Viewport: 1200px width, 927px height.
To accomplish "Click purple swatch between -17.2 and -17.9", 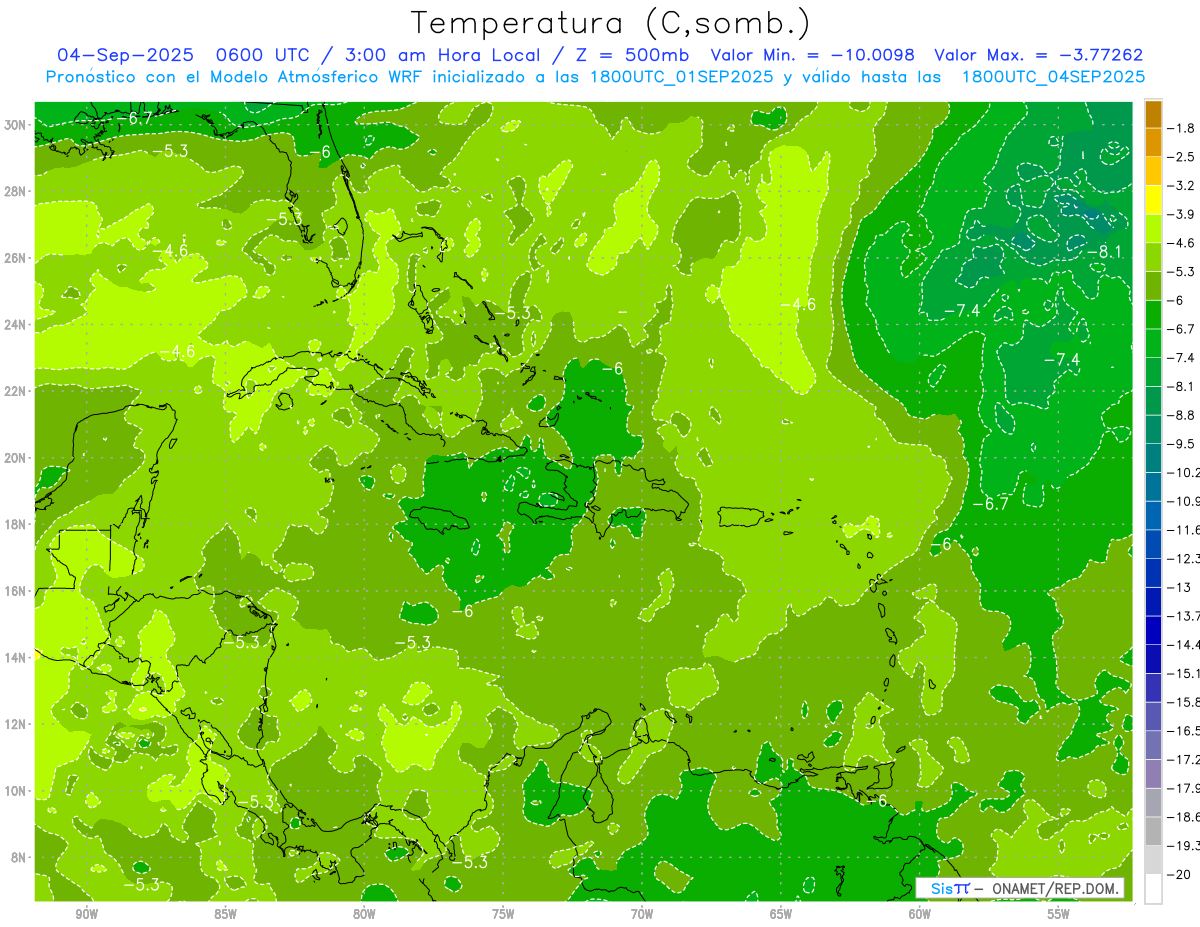I will (x=1153, y=773).
